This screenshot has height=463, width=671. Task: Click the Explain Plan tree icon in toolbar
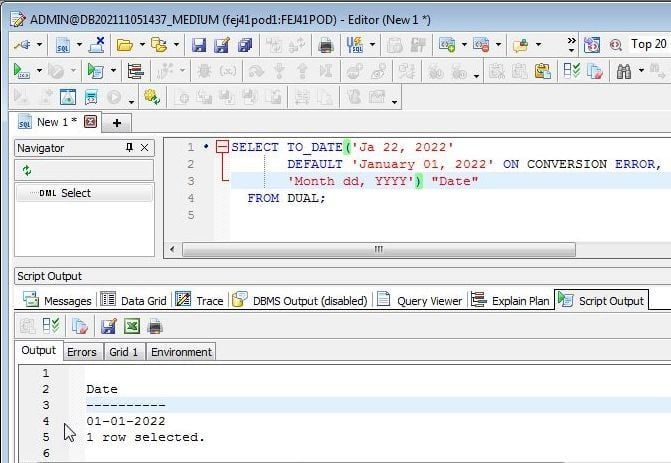coord(136,71)
